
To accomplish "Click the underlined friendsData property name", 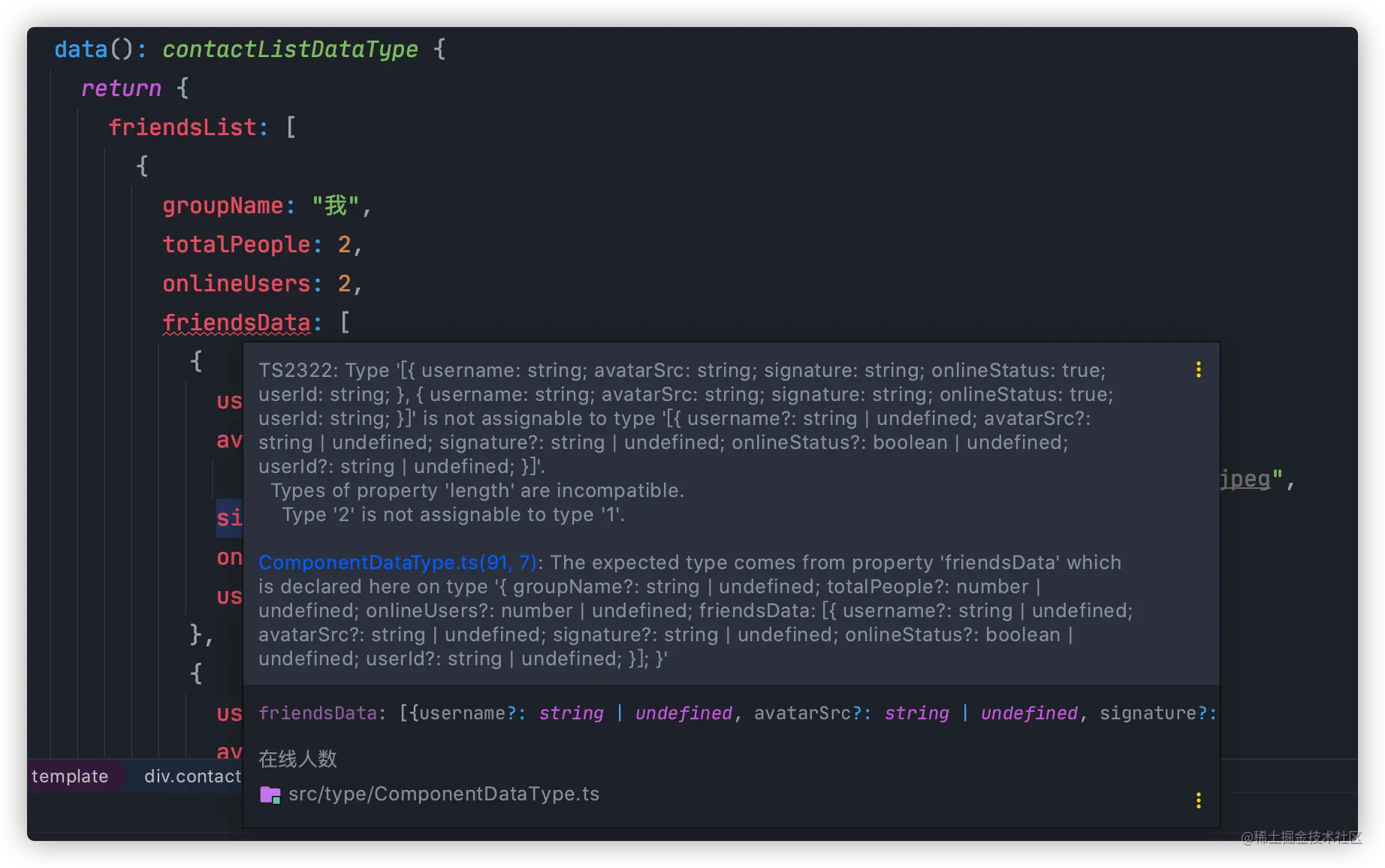I will click(x=237, y=322).
